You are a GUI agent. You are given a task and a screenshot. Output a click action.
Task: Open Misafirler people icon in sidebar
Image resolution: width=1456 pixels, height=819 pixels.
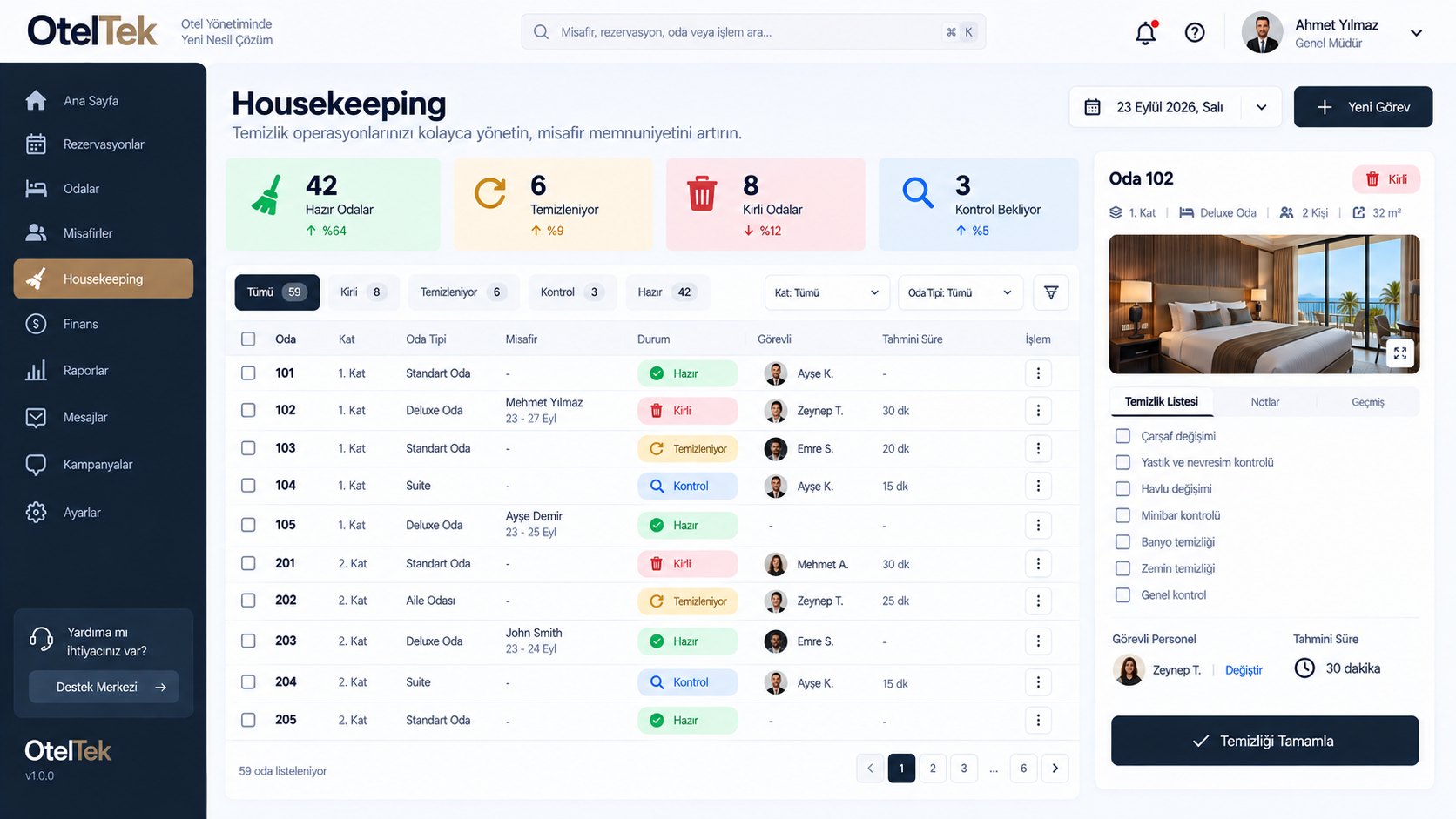36,232
